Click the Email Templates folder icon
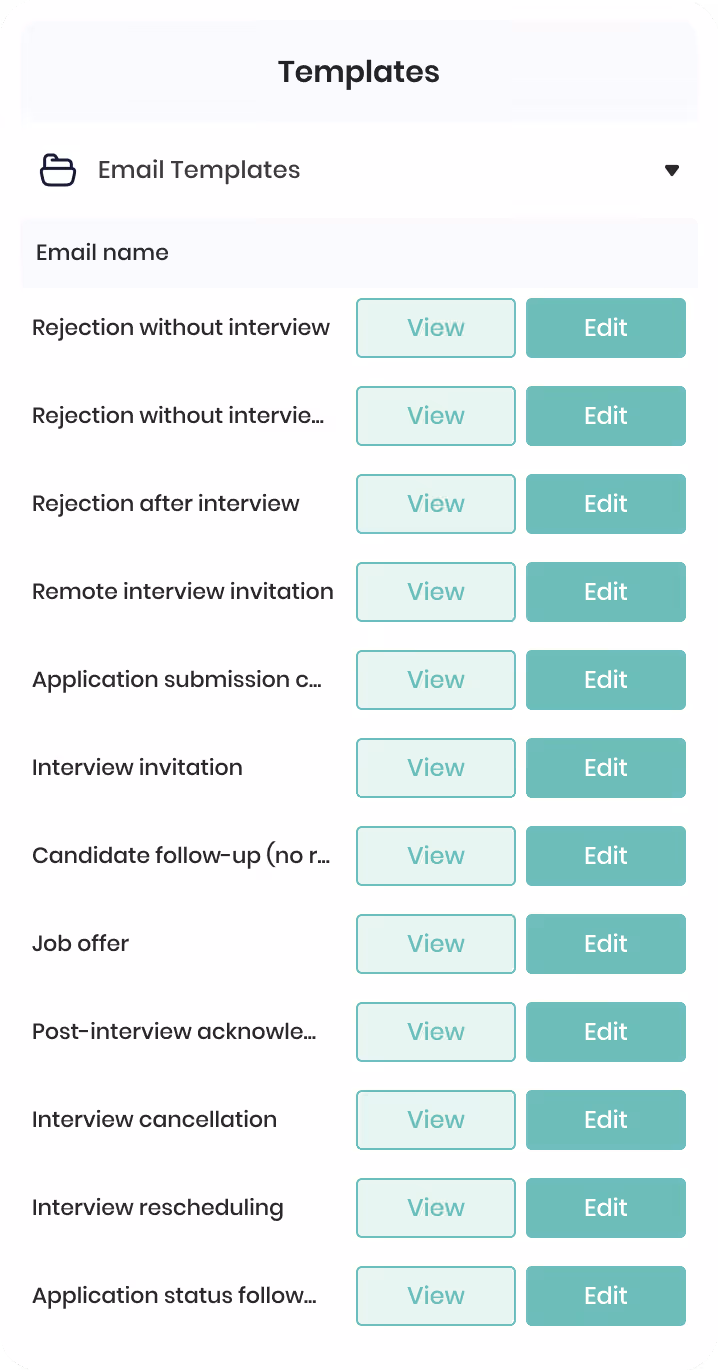 click(58, 170)
